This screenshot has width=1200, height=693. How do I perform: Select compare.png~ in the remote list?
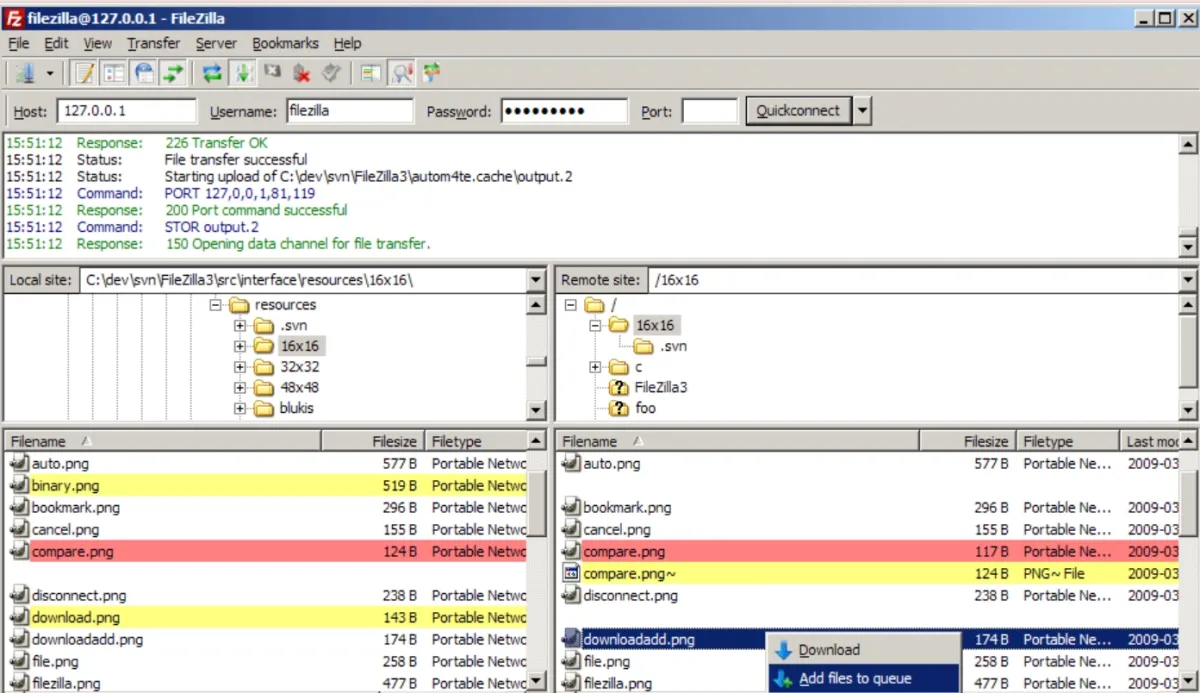[x=868, y=574]
